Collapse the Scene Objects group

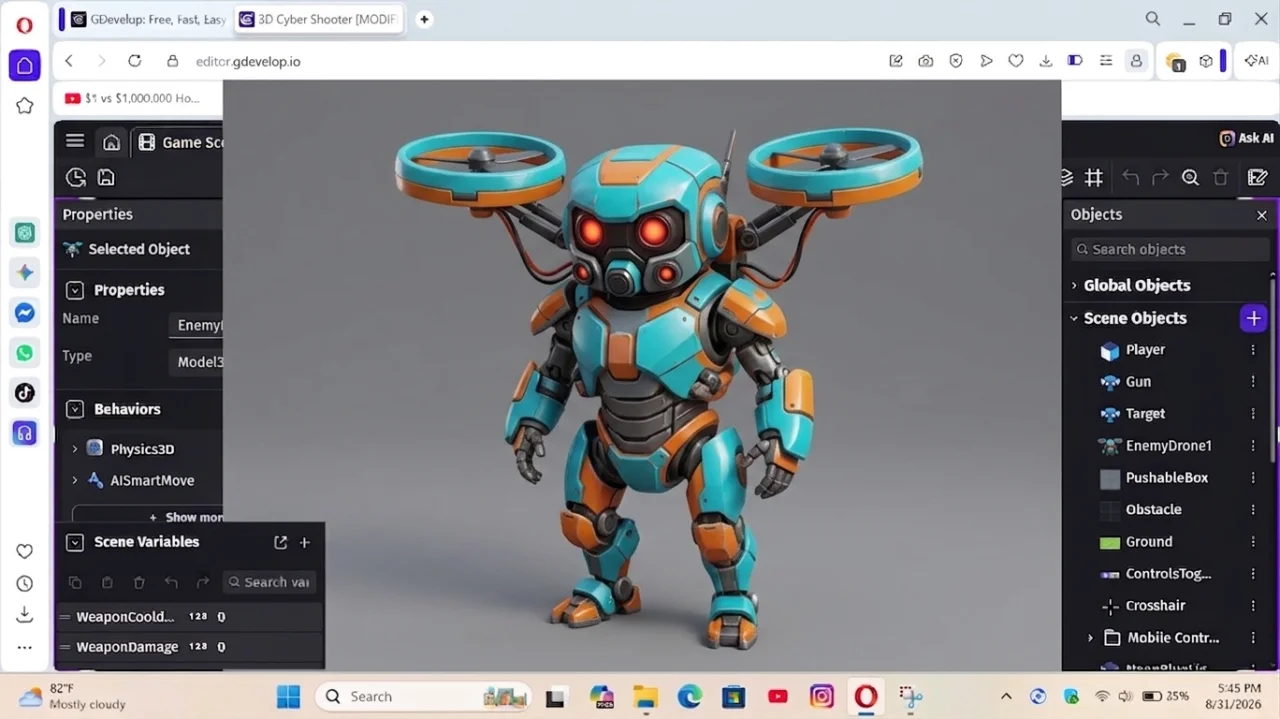coord(1074,318)
